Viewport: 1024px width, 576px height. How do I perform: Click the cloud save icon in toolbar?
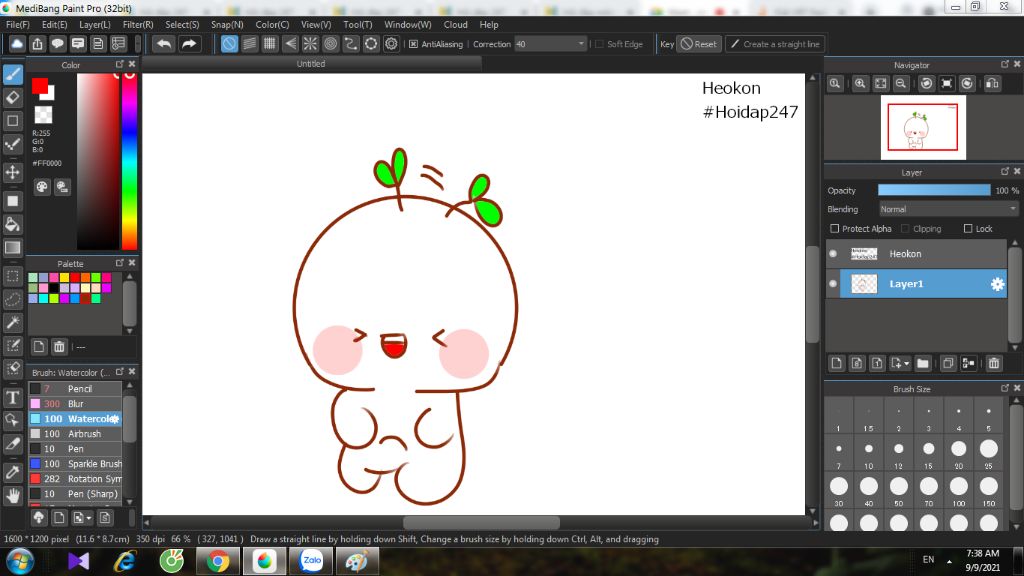[x=17, y=44]
